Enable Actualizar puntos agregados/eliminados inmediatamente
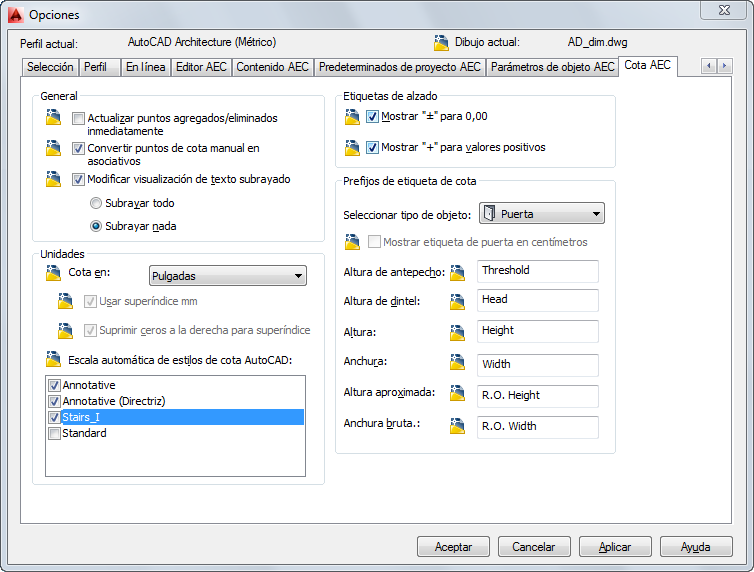The height and width of the screenshot is (572, 754). coord(78,118)
